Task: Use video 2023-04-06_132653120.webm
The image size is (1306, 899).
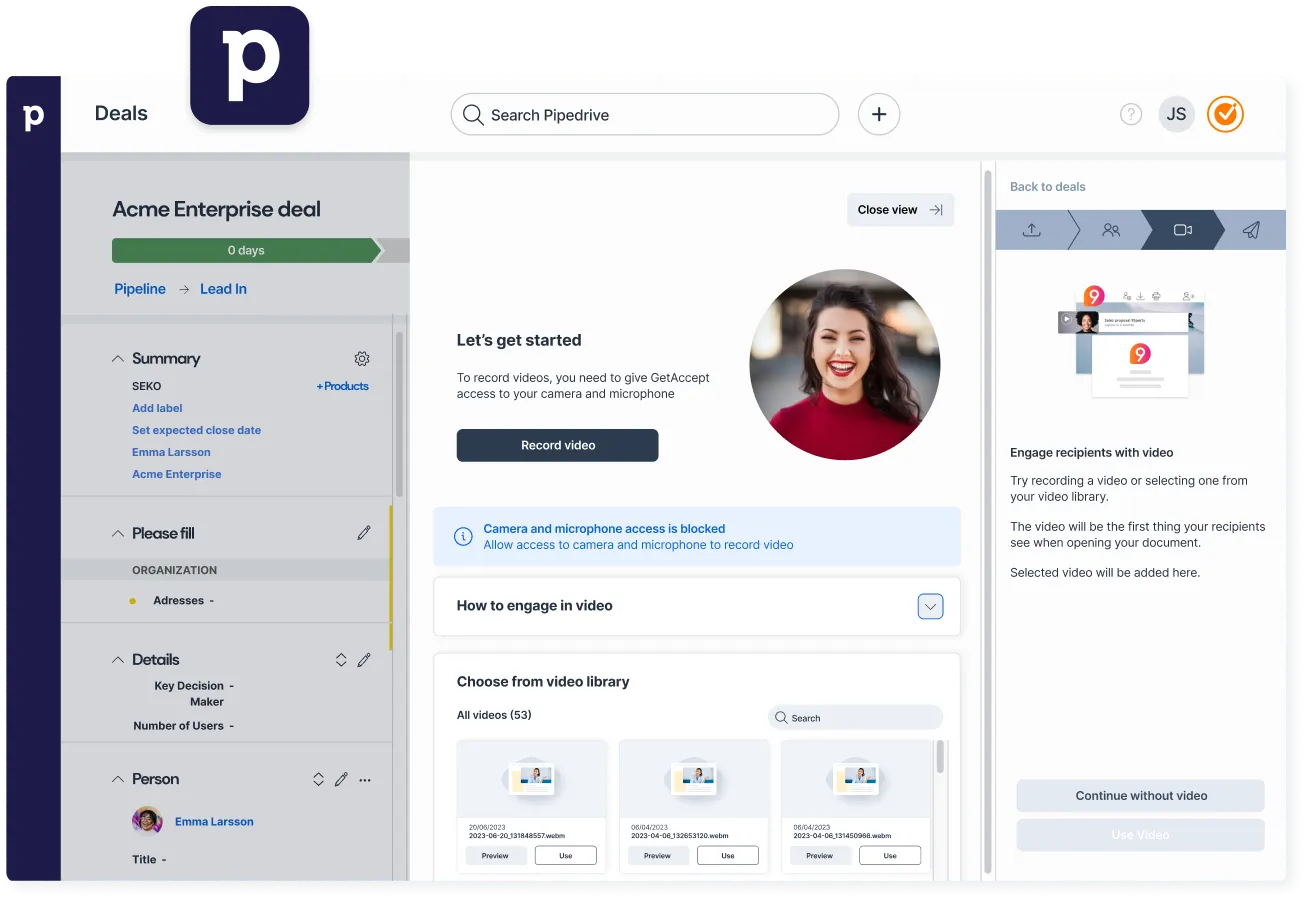Action: (727, 856)
